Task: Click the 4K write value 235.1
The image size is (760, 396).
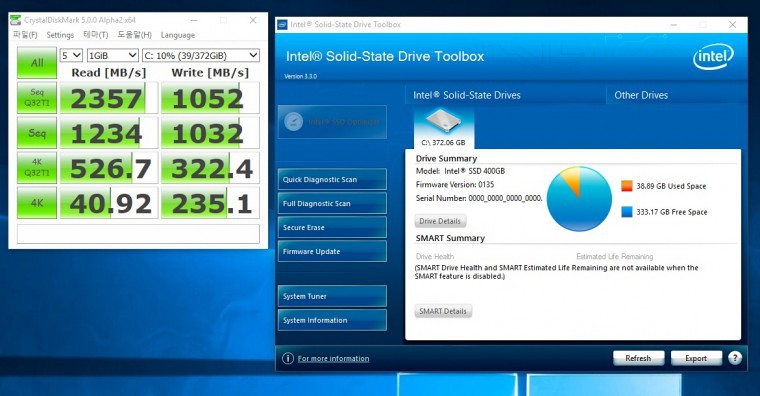Action: point(210,203)
